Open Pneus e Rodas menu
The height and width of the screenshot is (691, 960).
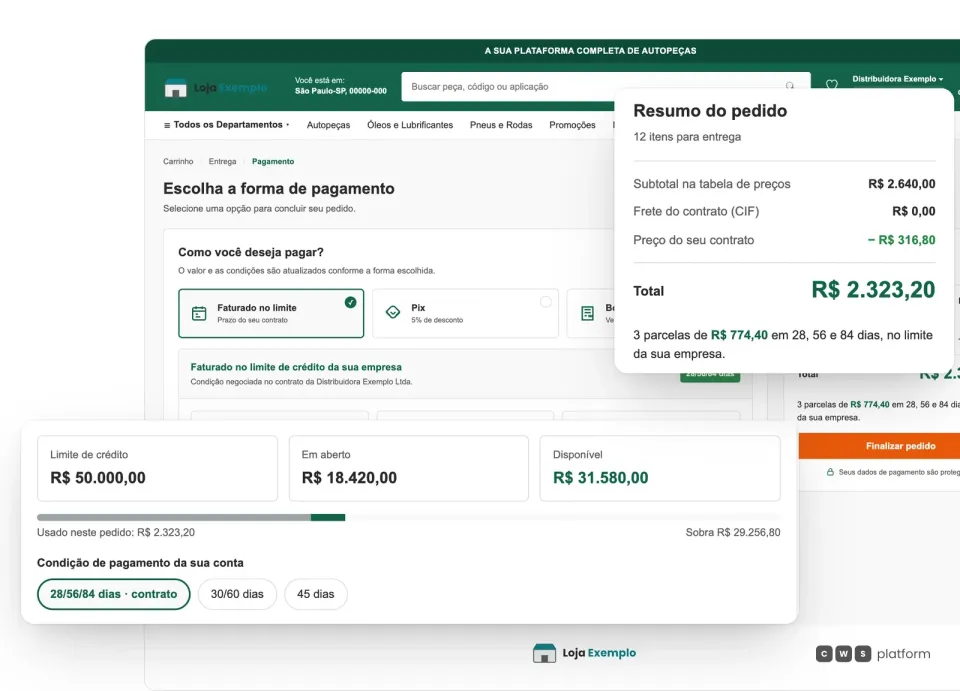501,125
